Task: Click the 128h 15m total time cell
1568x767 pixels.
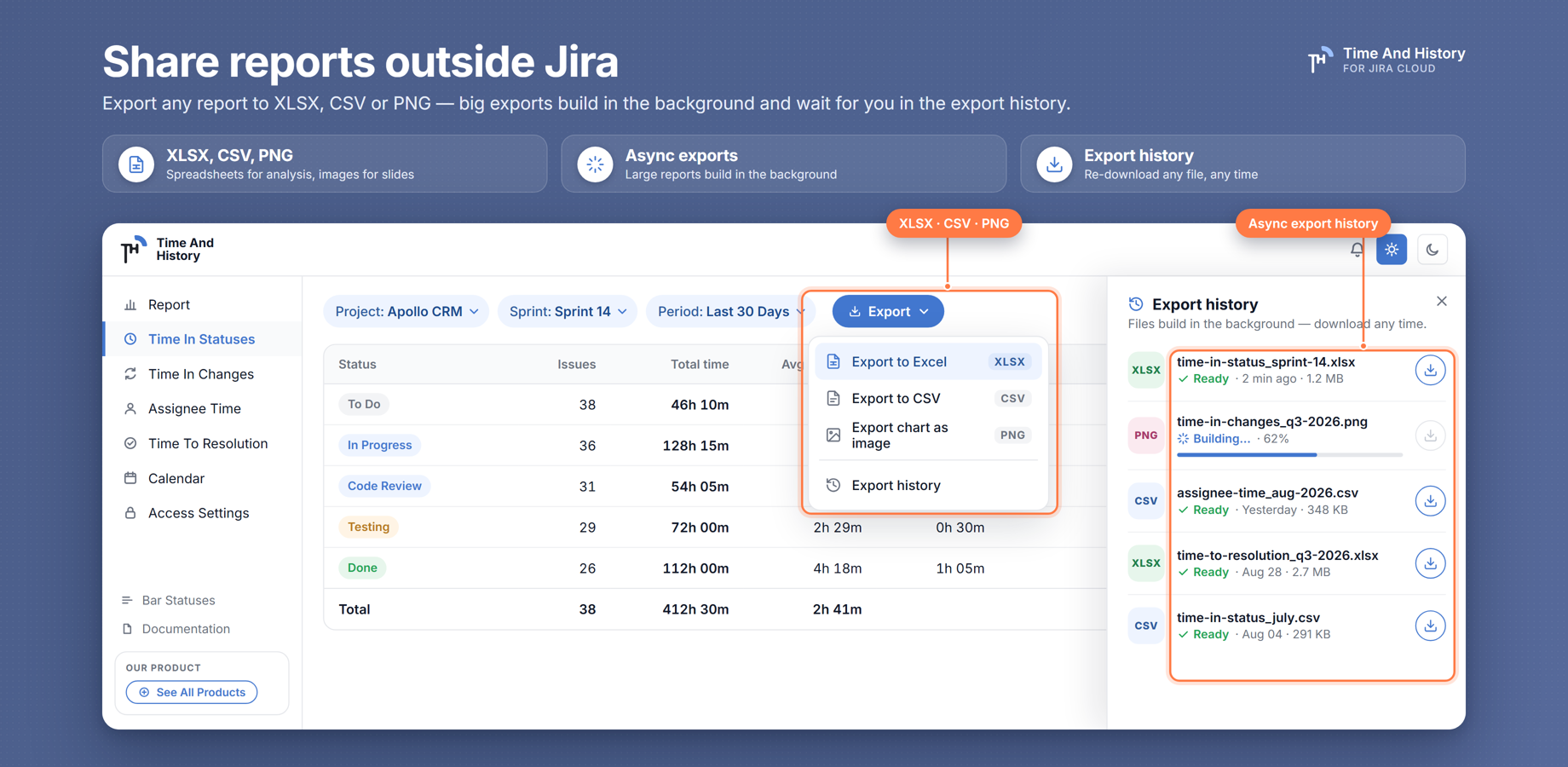Action: click(x=695, y=446)
